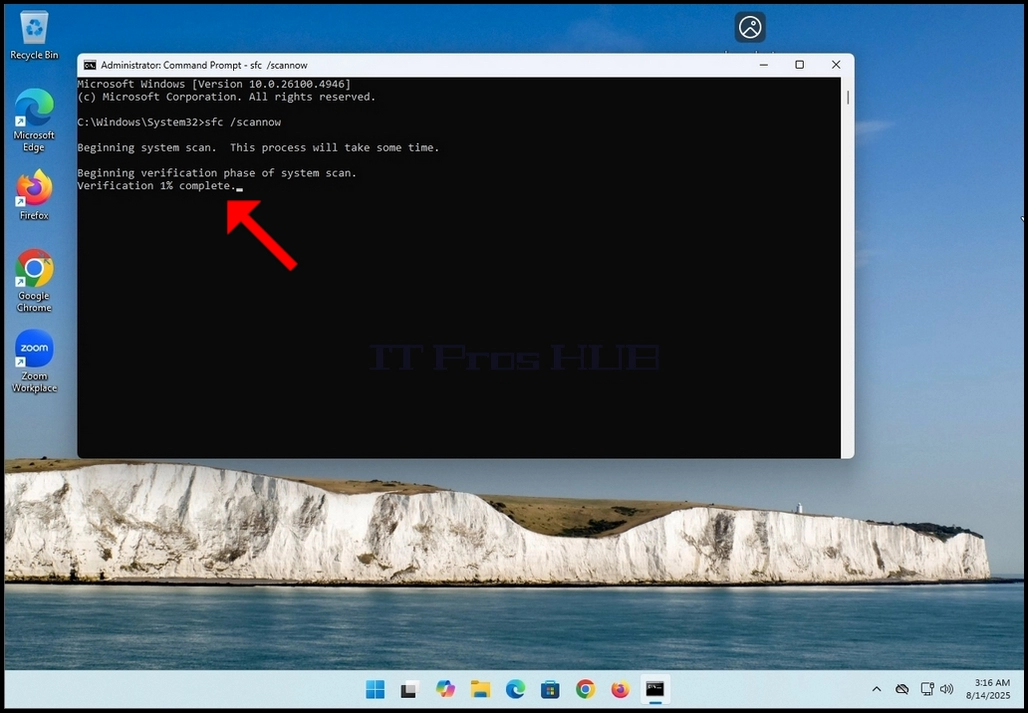The image size is (1028, 713).
Task: Select Command Prompt taskbar icon
Action: click(655, 689)
